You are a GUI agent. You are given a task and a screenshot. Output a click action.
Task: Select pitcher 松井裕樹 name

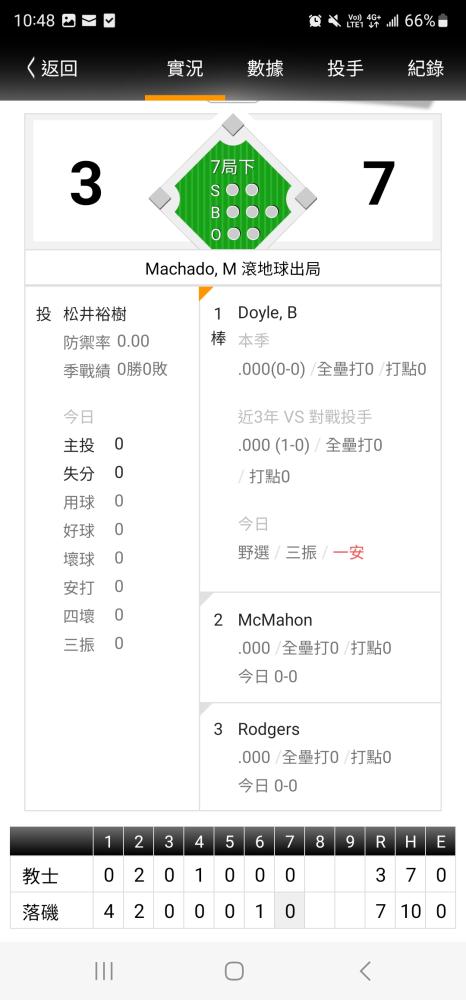click(x=95, y=314)
